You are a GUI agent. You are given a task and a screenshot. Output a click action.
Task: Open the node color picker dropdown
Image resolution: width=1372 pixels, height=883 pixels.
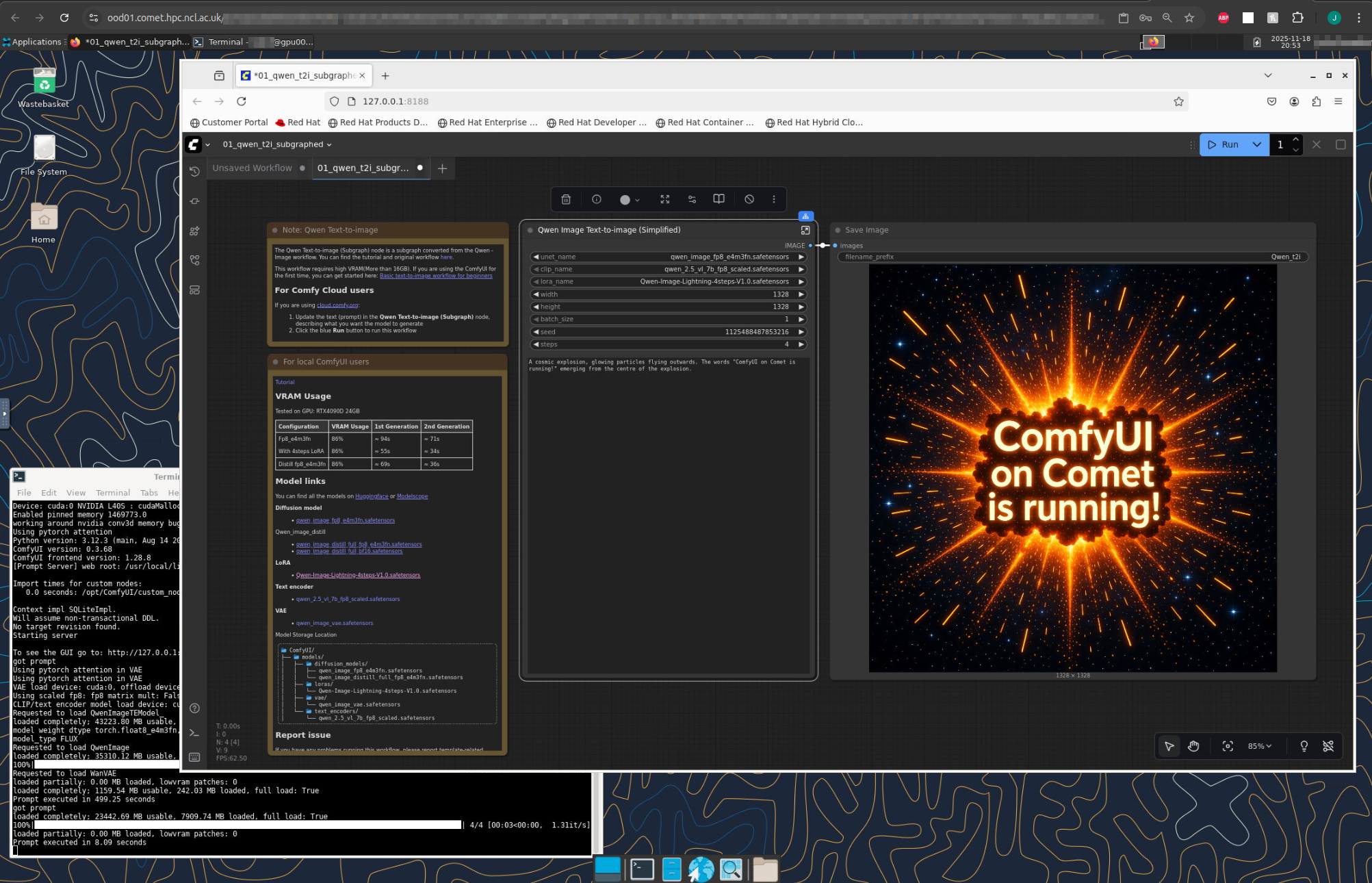(630, 199)
